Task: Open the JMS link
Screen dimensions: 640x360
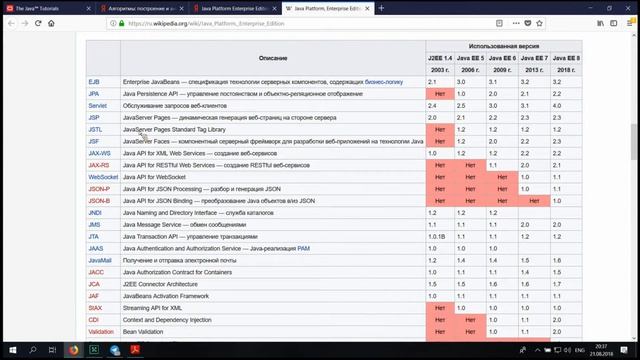Action: (x=94, y=224)
